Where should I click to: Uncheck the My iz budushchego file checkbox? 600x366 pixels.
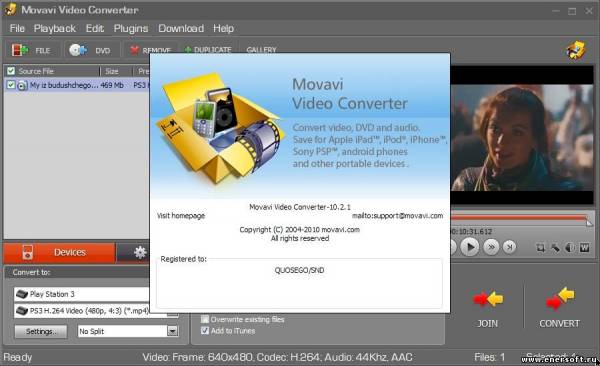(x=11, y=85)
